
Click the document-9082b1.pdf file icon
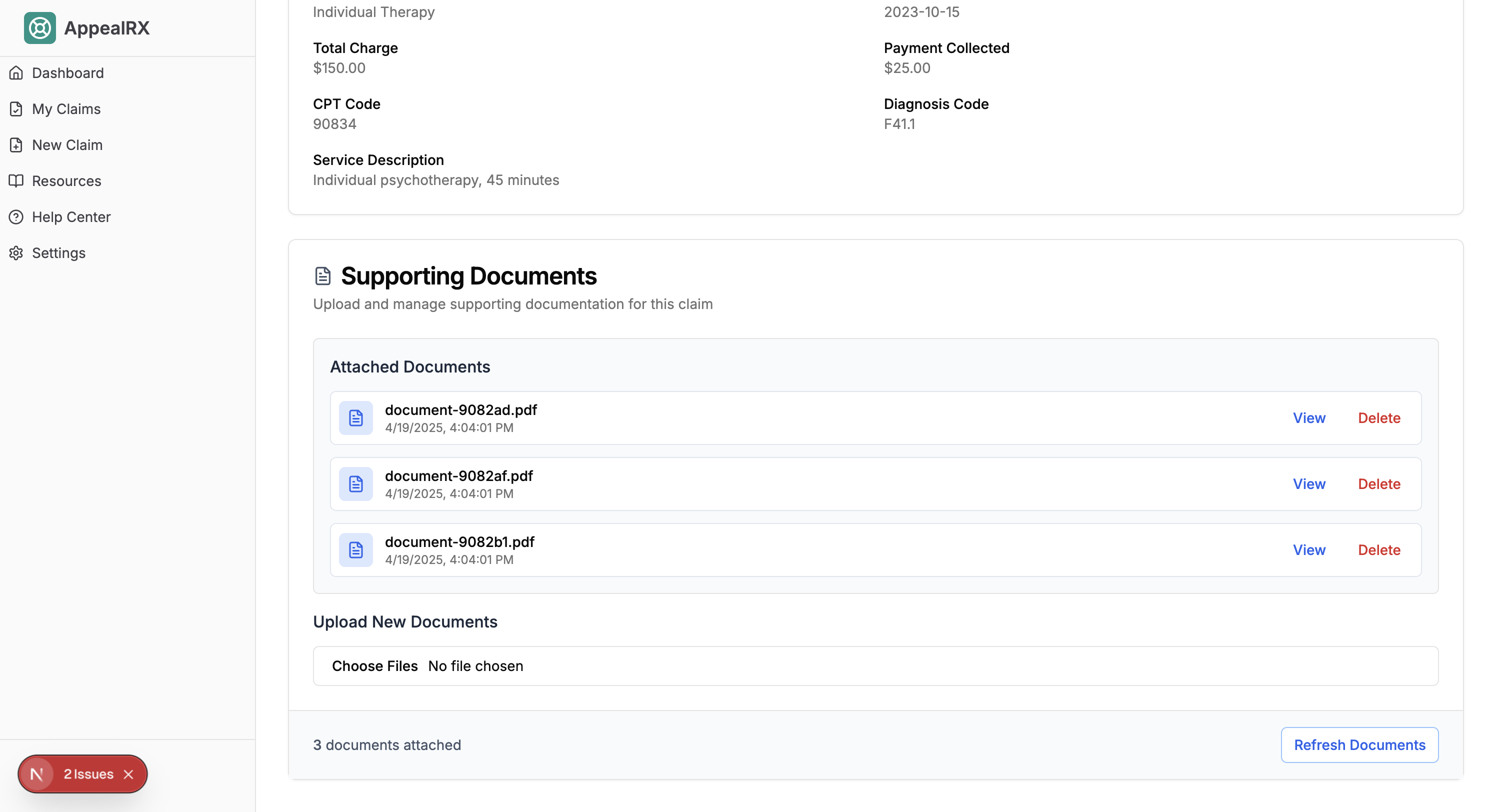(x=355, y=550)
